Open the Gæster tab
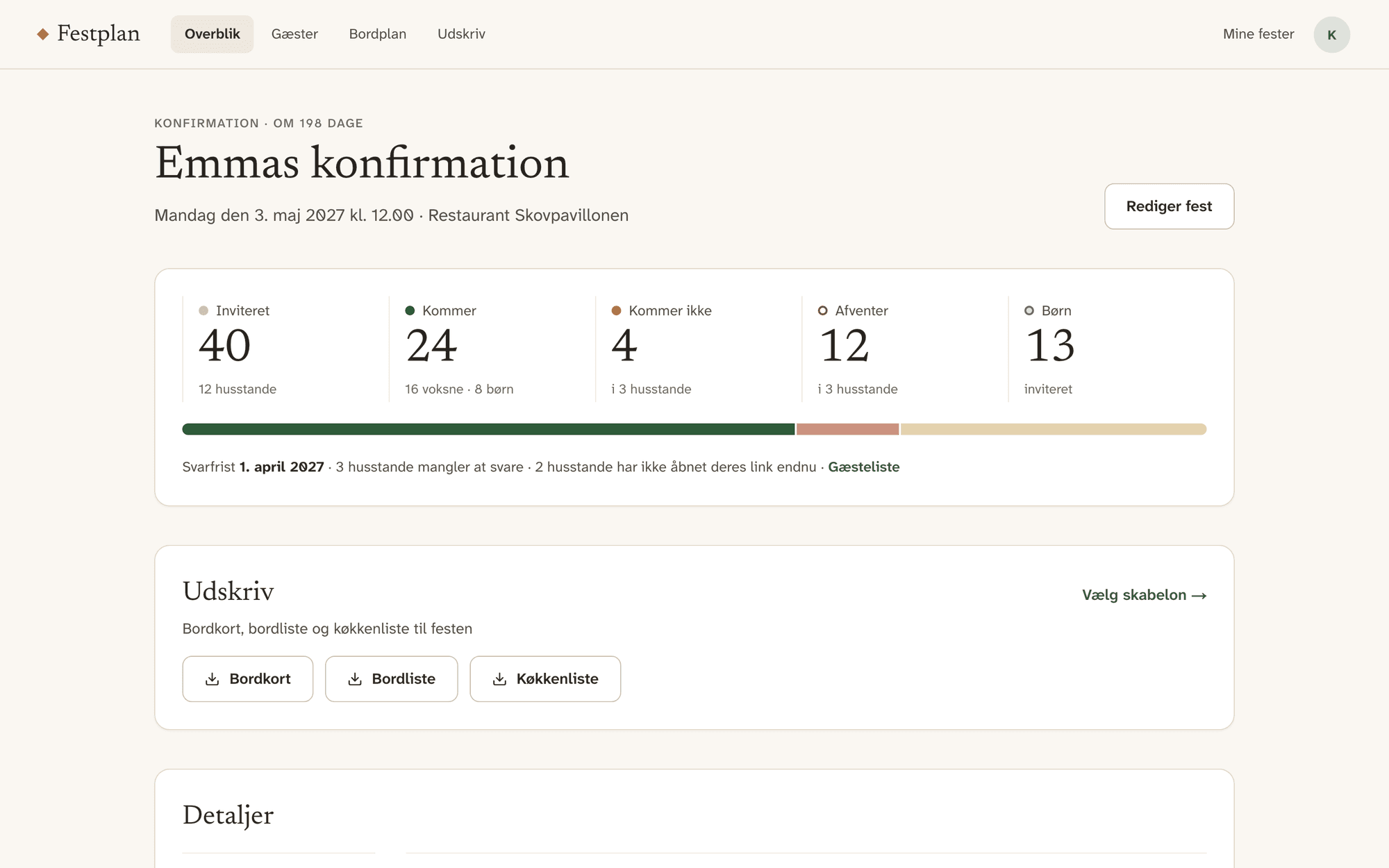The image size is (1389, 868). click(x=294, y=34)
